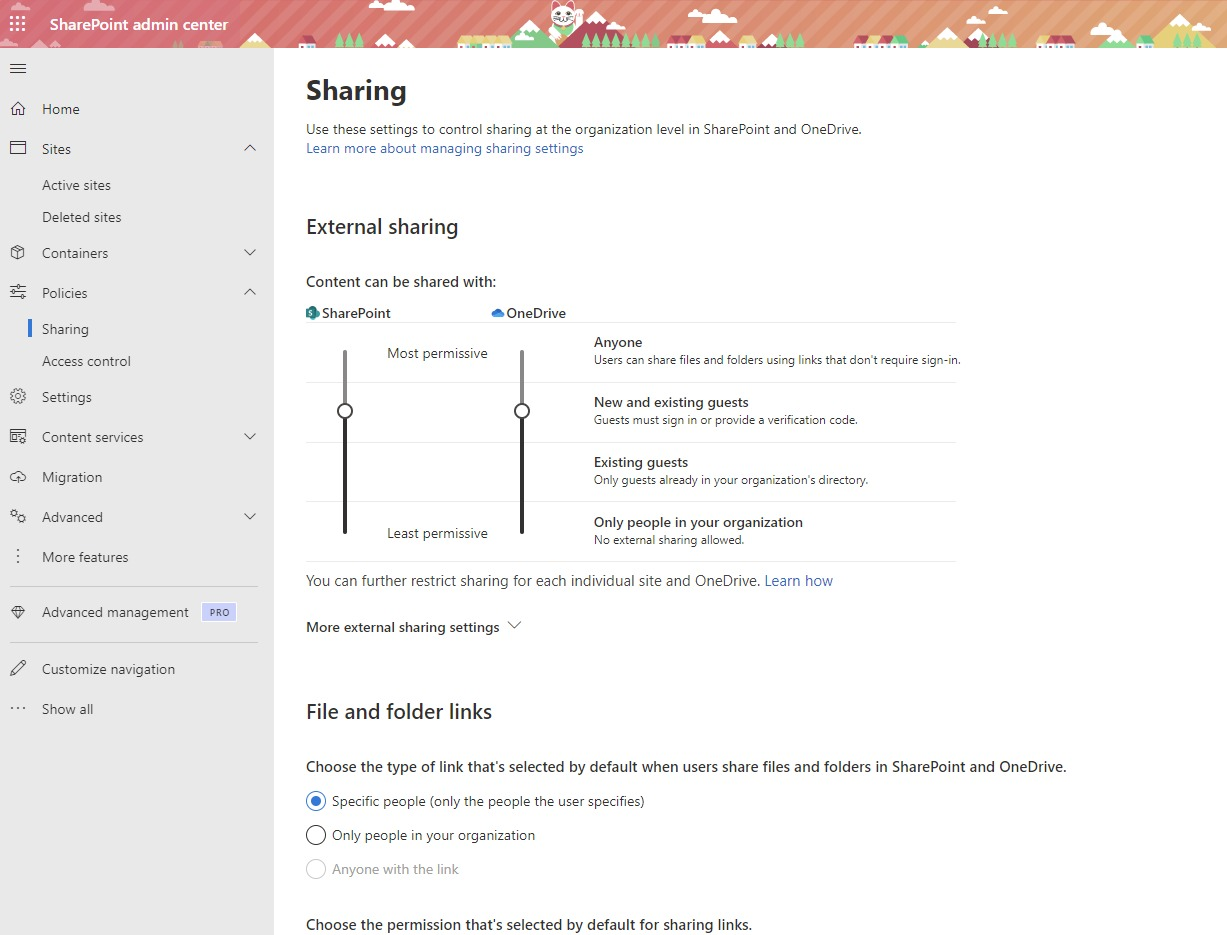Image resolution: width=1227 pixels, height=935 pixels.
Task: Click the SharePoint sharing slider handle
Action: click(x=345, y=411)
